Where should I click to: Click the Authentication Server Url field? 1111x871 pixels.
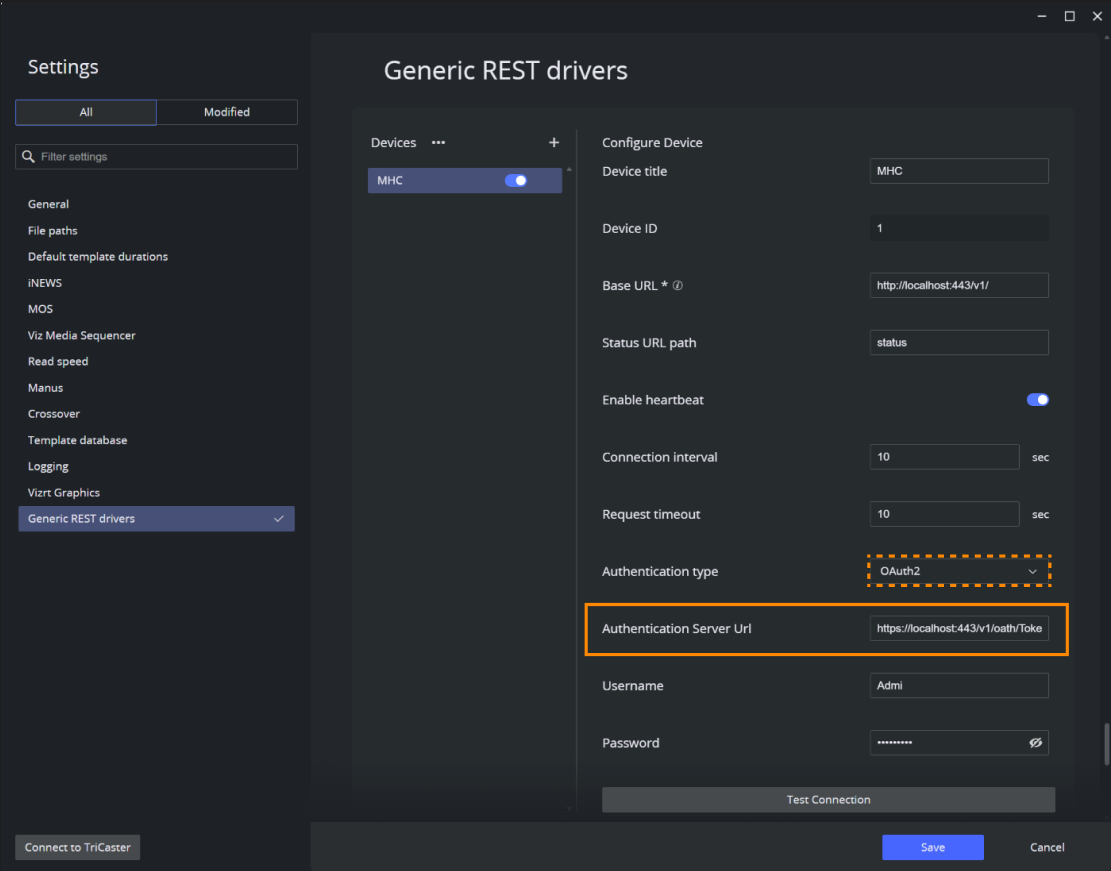pos(959,629)
